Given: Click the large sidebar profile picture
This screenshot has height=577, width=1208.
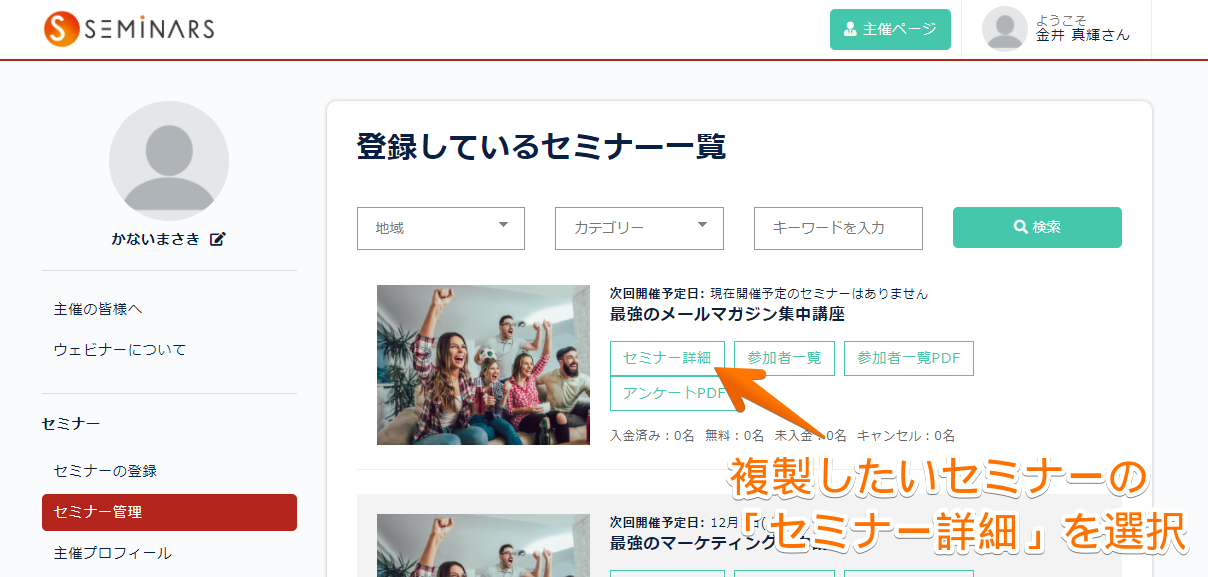Looking at the screenshot, I should [169, 161].
